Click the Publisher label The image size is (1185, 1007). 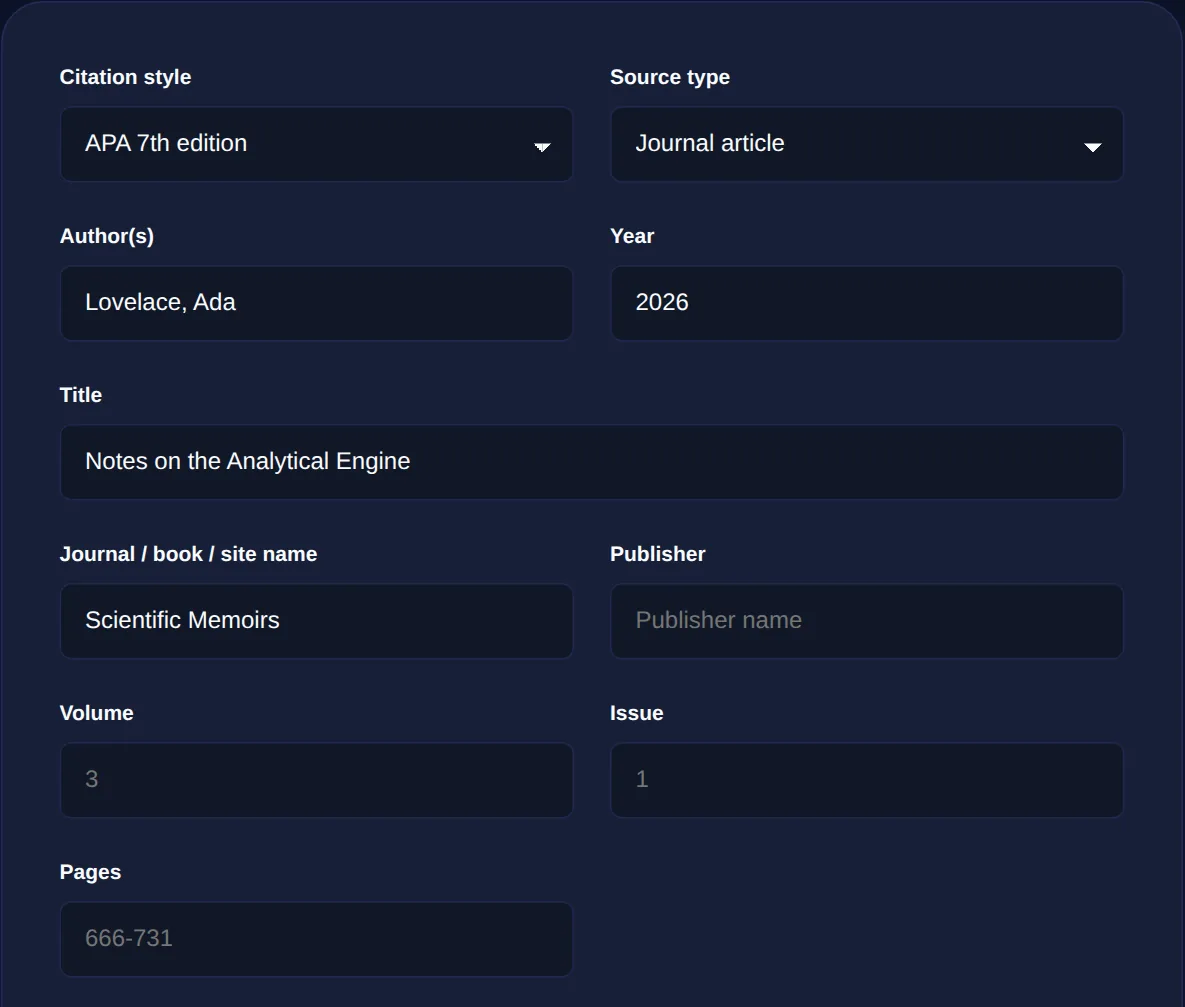click(x=657, y=554)
